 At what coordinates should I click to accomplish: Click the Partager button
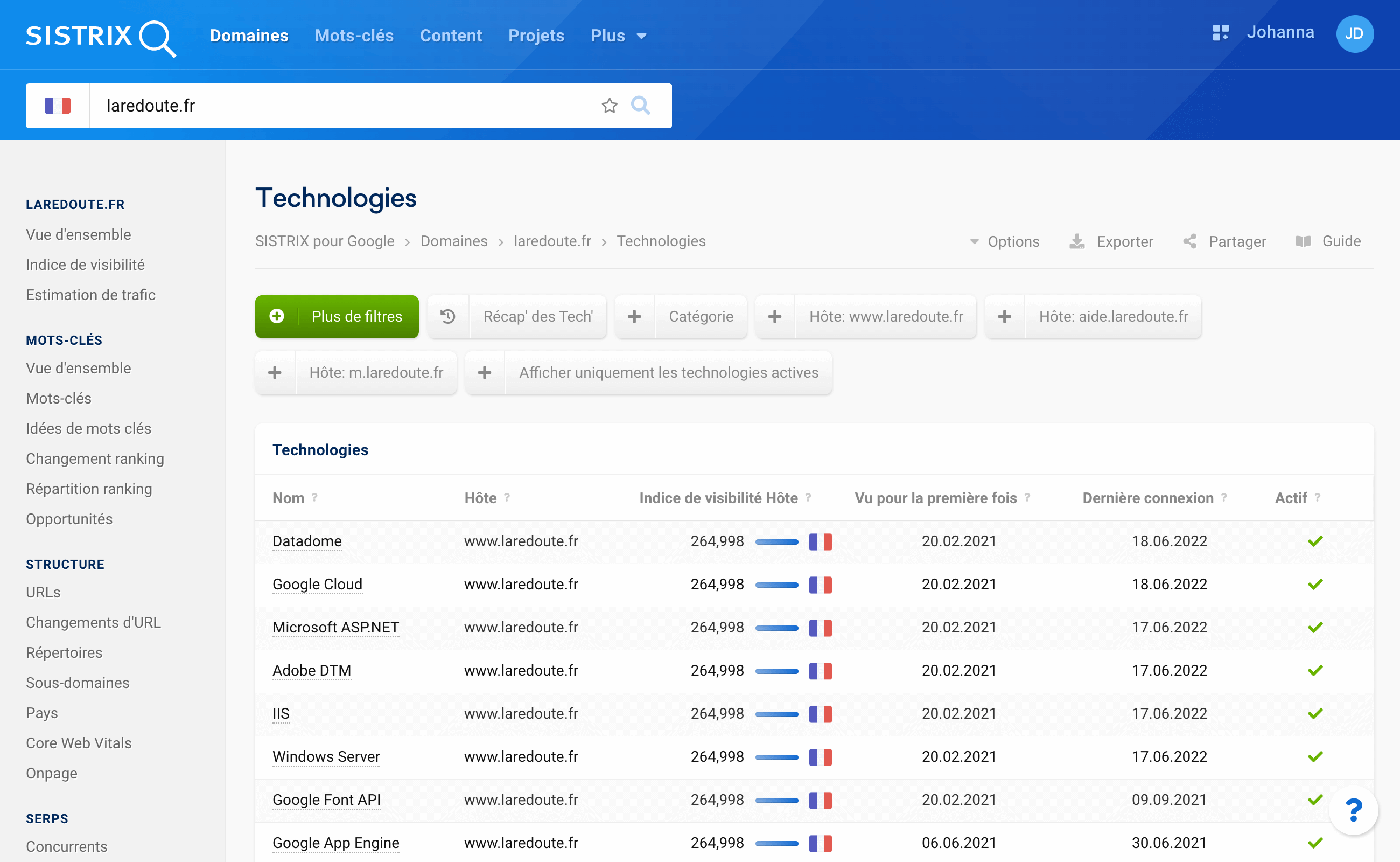(x=1224, y=242)
